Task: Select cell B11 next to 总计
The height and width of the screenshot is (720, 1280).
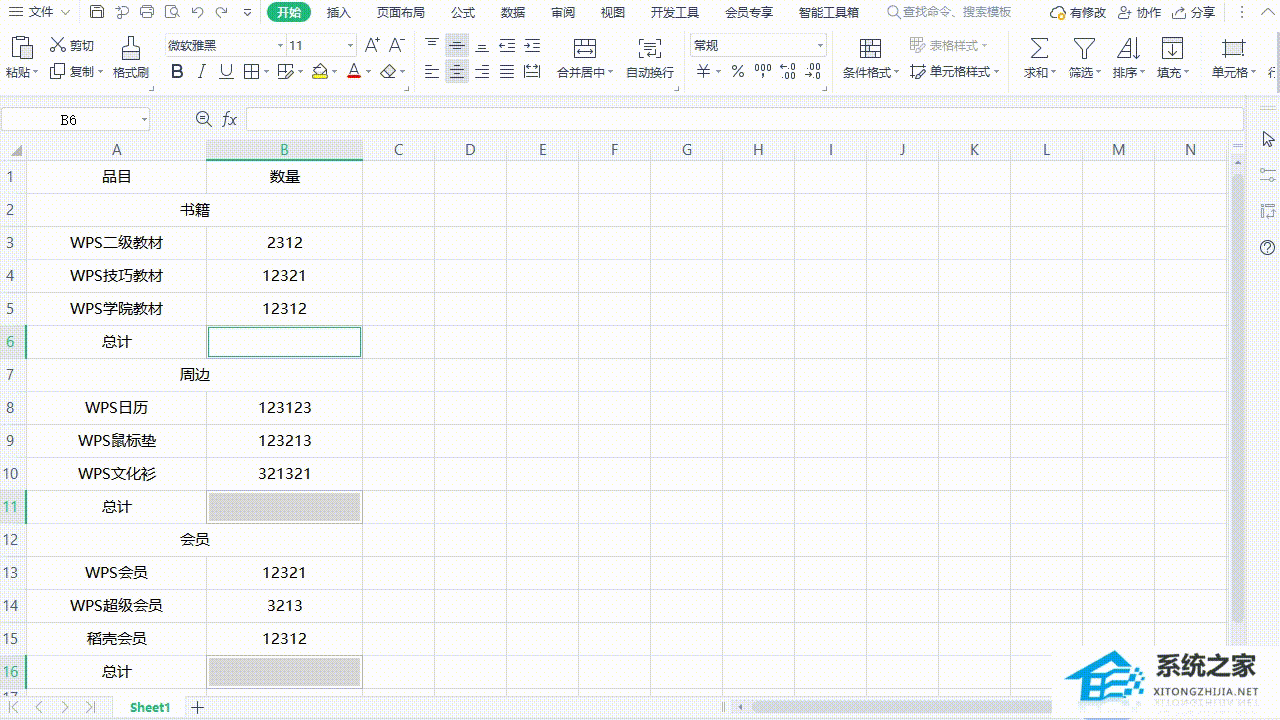Action: 284,507
